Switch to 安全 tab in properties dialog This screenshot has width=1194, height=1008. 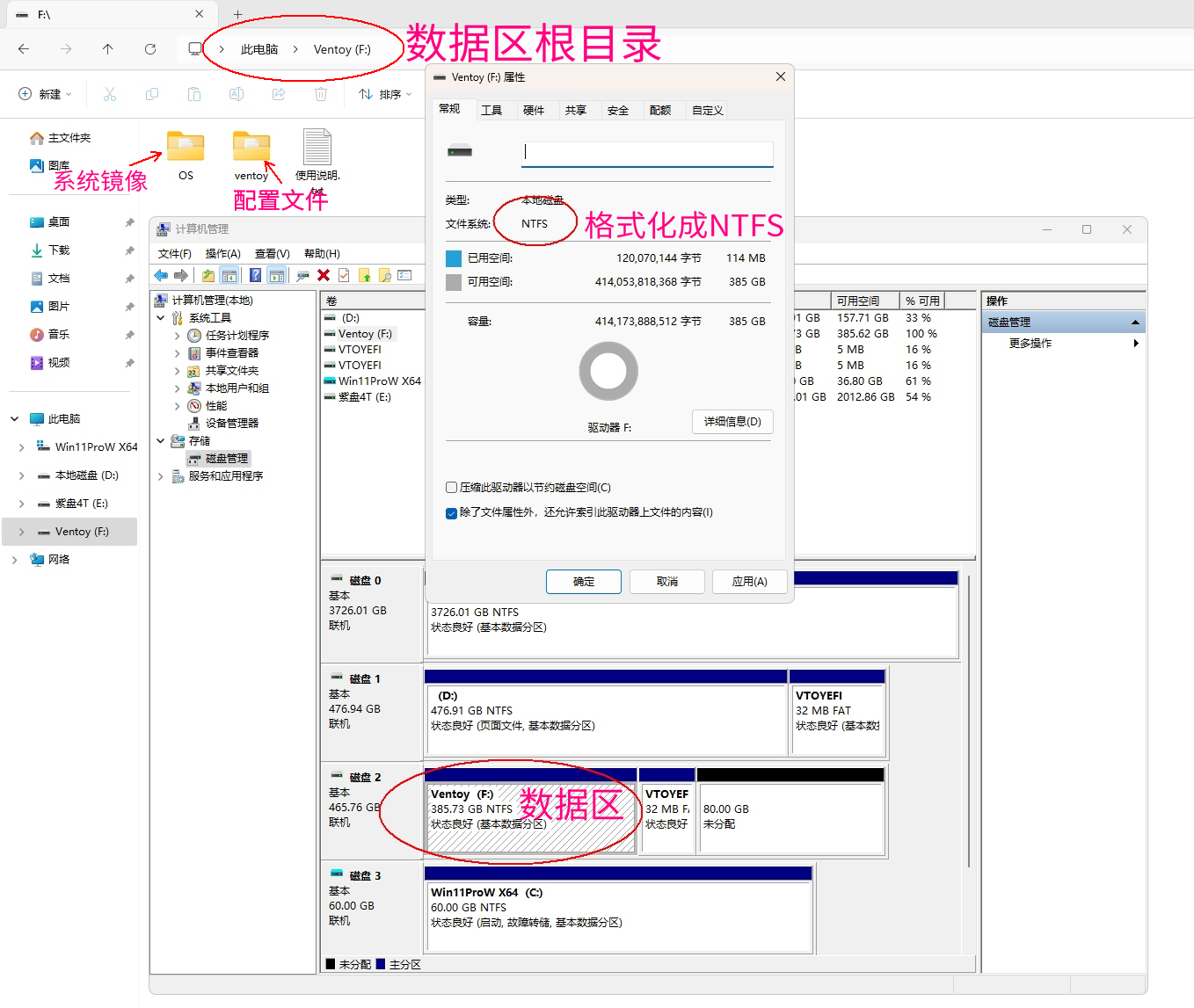click(x=618, y=110)
